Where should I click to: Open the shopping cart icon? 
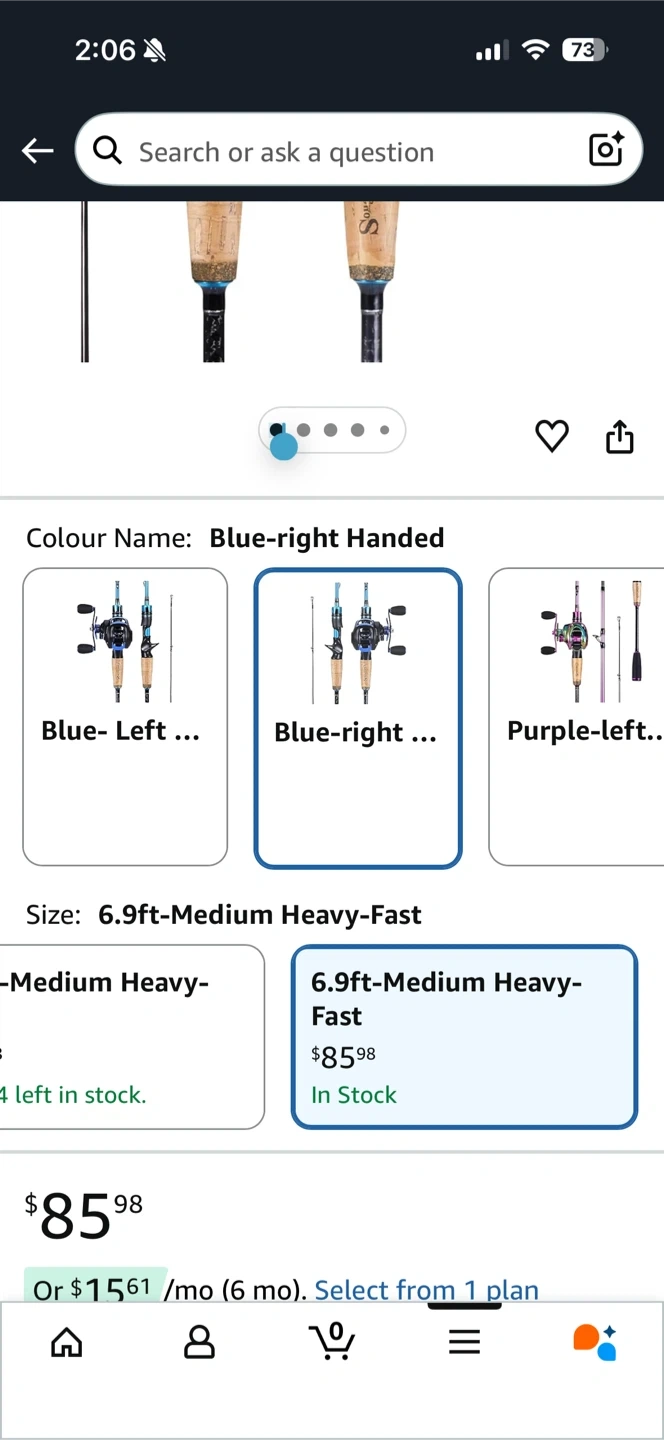pyautogui.click(x=332, y=1341)
